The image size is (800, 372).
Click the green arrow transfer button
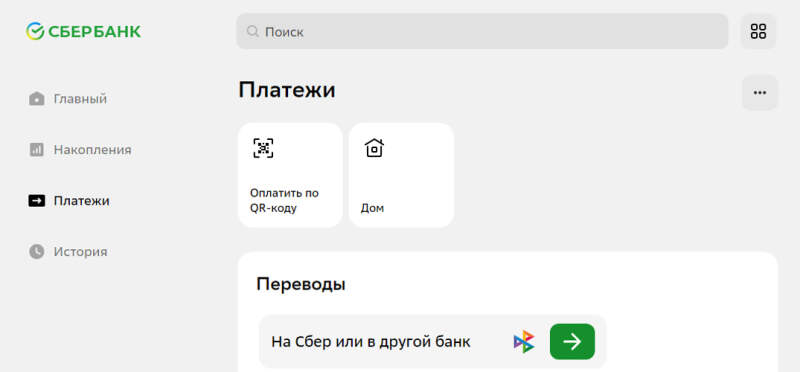click(572, 341)
